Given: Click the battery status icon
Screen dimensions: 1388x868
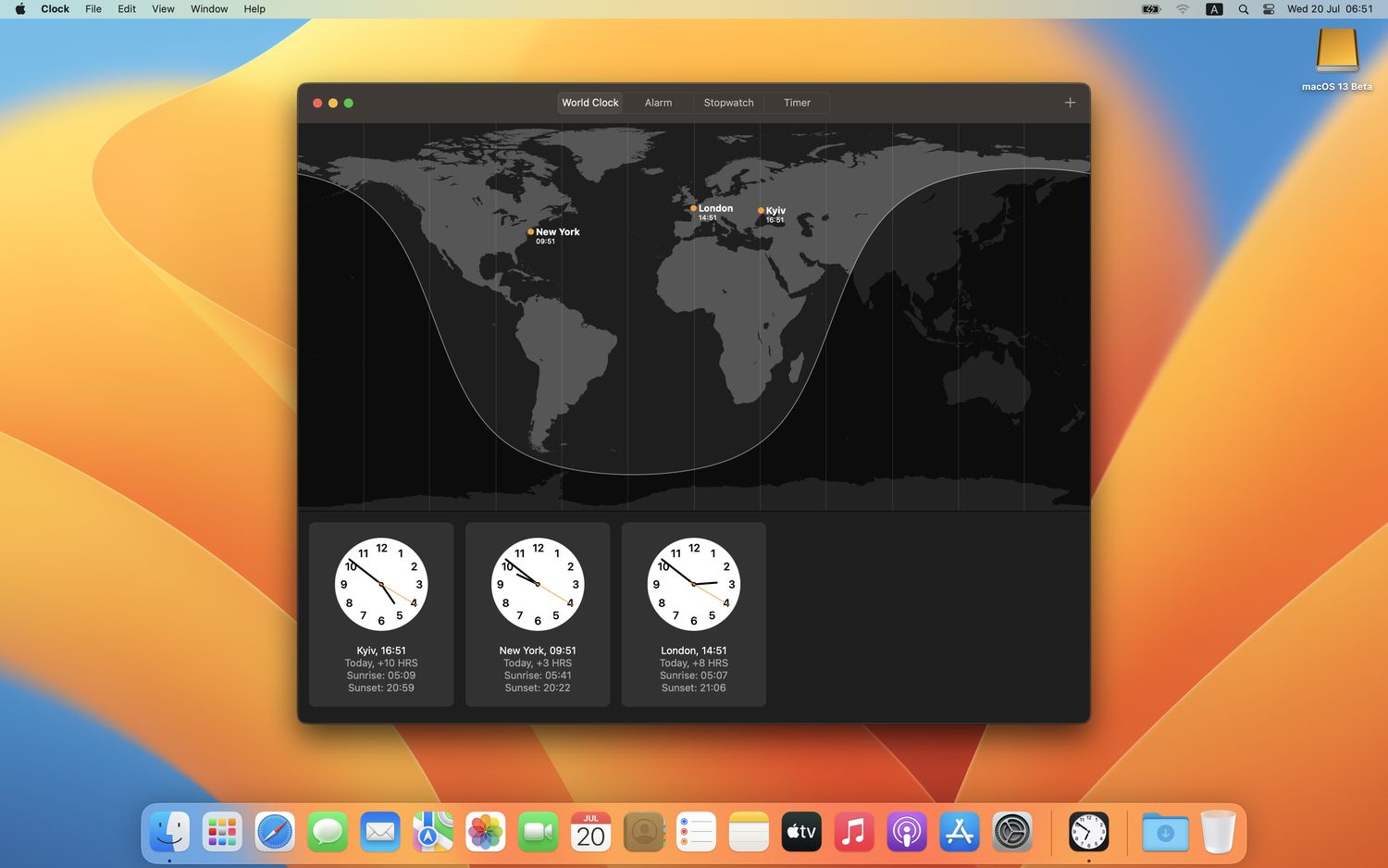Looking at the screenshot, I should [1151, 9].
